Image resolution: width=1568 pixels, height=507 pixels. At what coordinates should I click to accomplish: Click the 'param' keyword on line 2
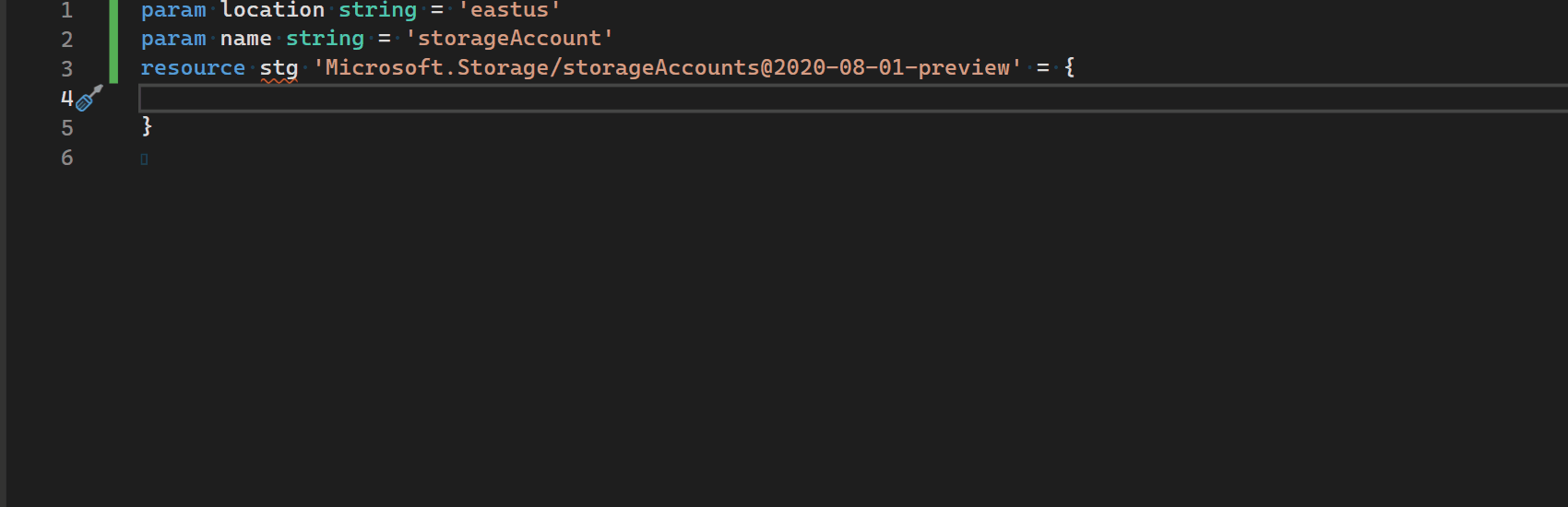coord(173,39)
